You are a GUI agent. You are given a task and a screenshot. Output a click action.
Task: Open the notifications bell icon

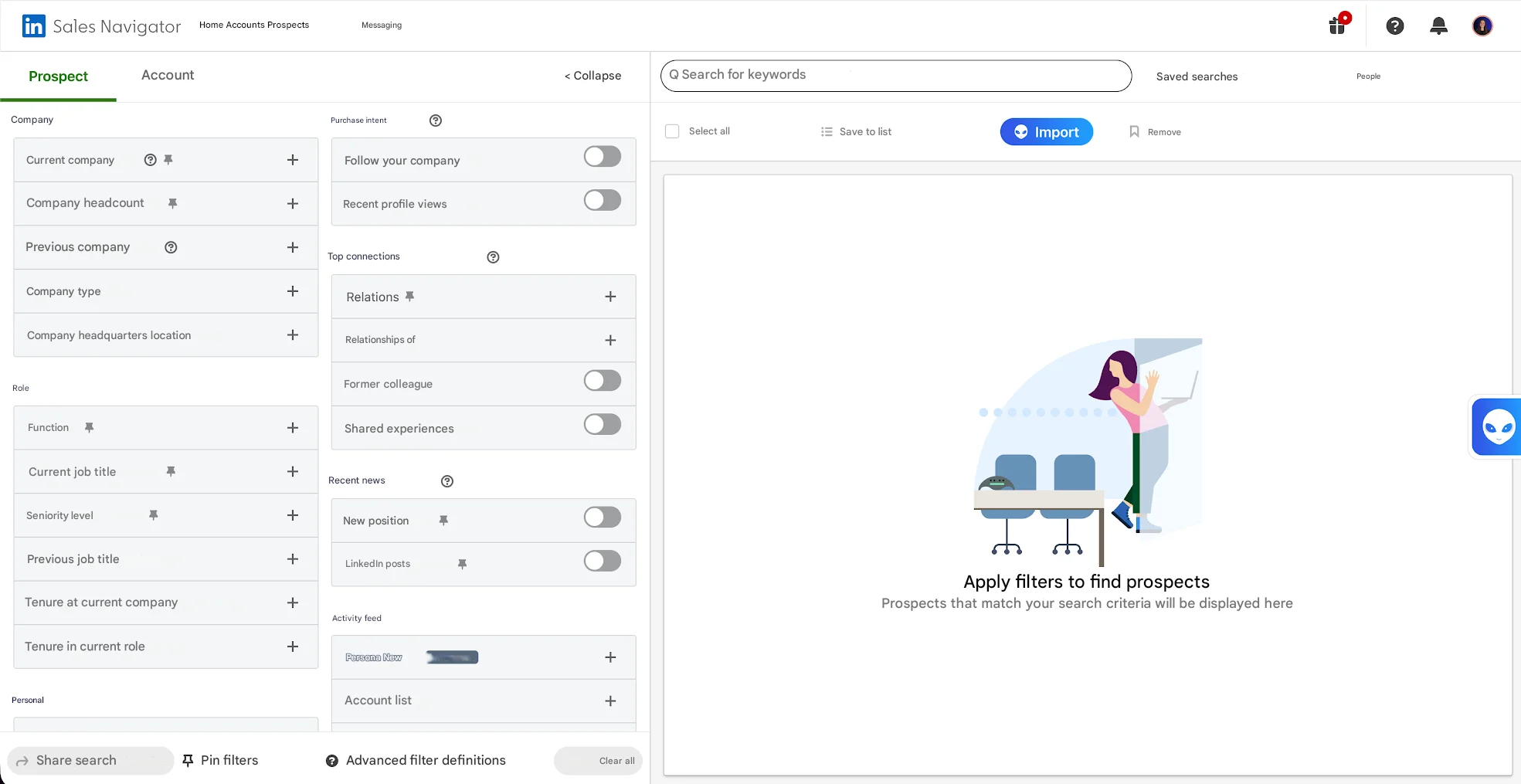1438,26
